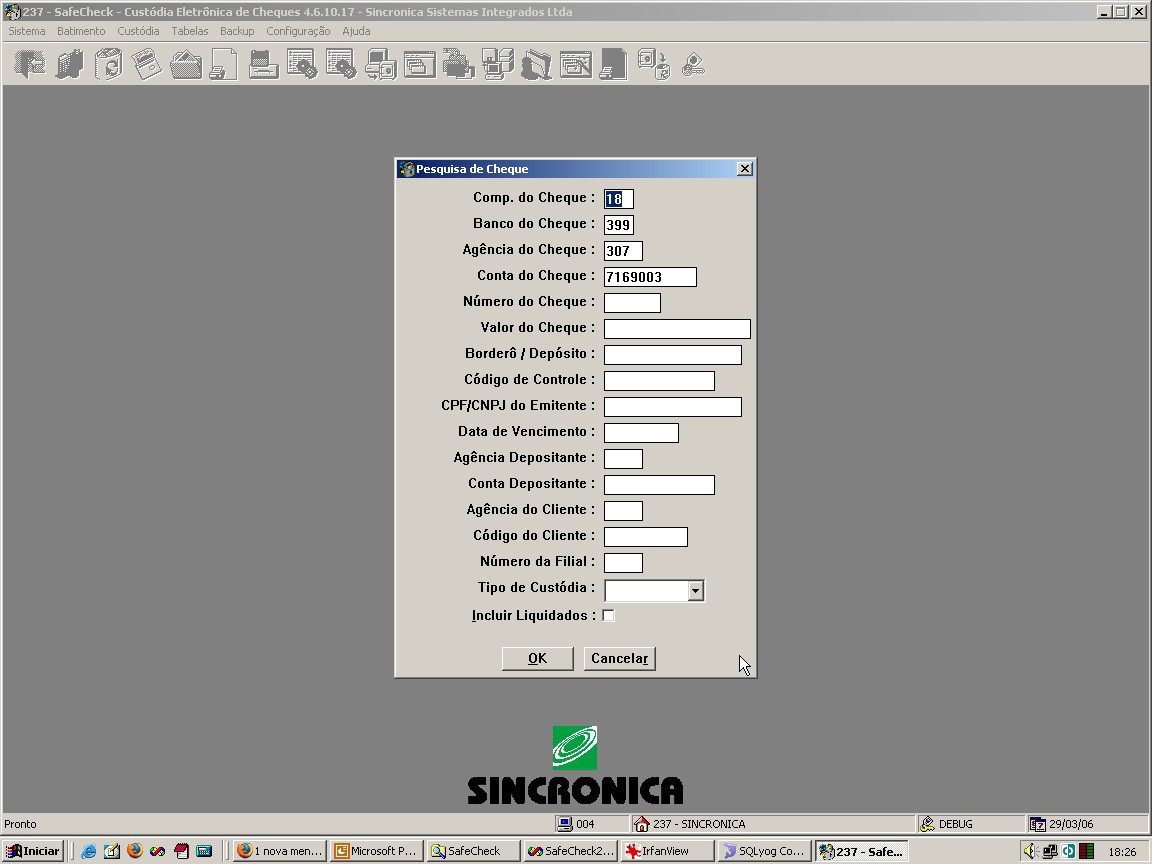
Task: Click the recycle bin toolbar icon
Action: pos(109,64)
